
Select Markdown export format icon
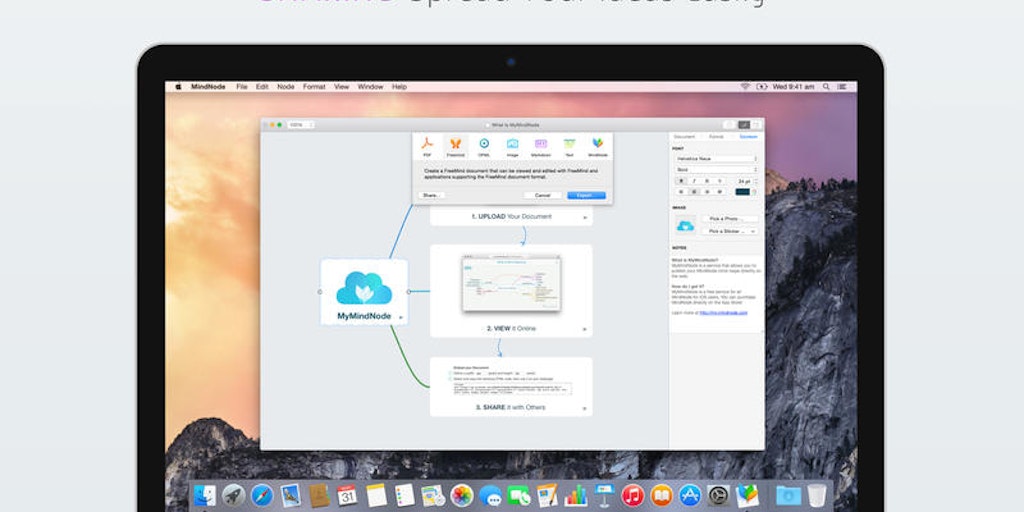541,145
